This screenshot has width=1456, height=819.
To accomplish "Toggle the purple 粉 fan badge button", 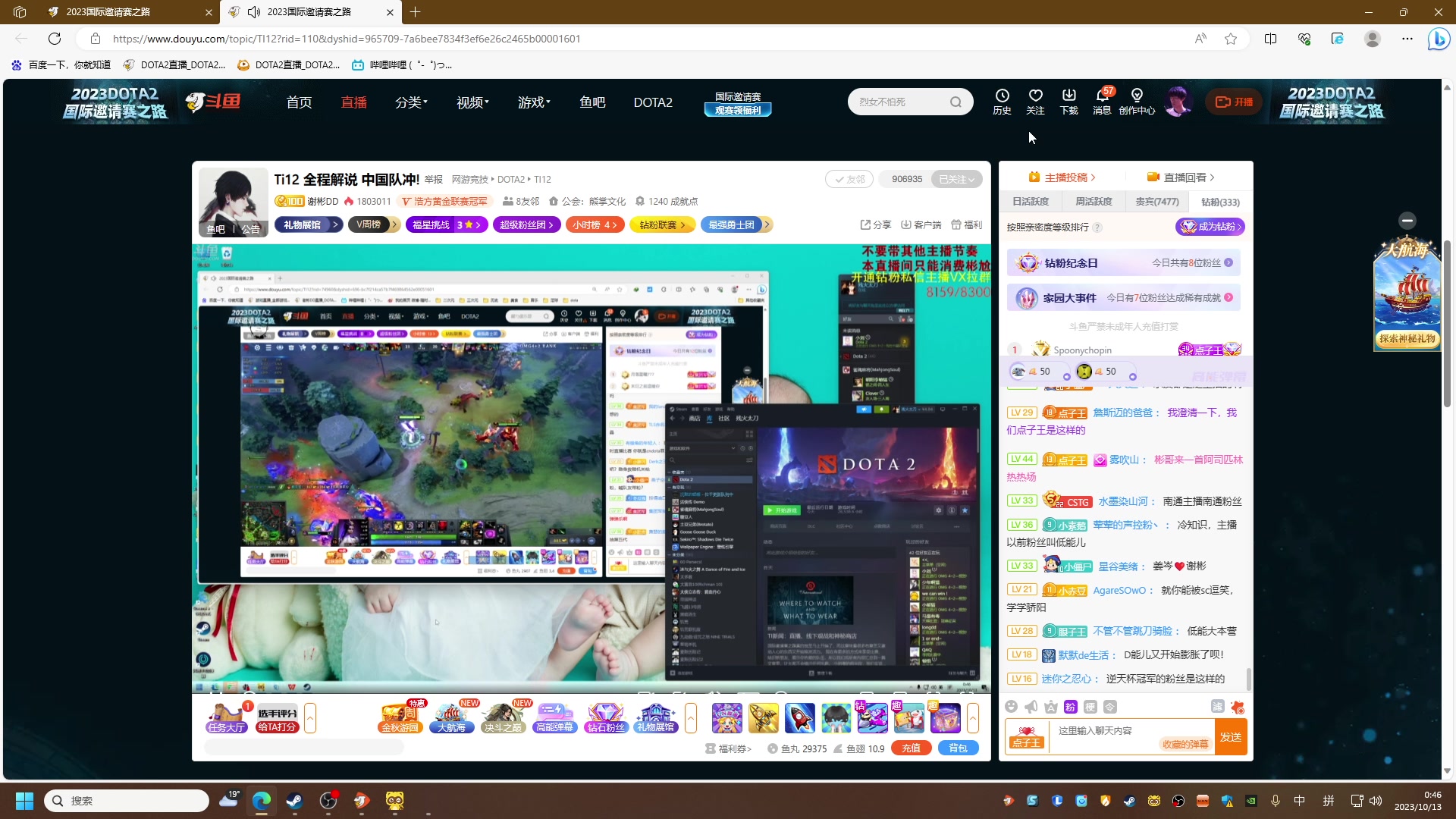I will 1070,707.
